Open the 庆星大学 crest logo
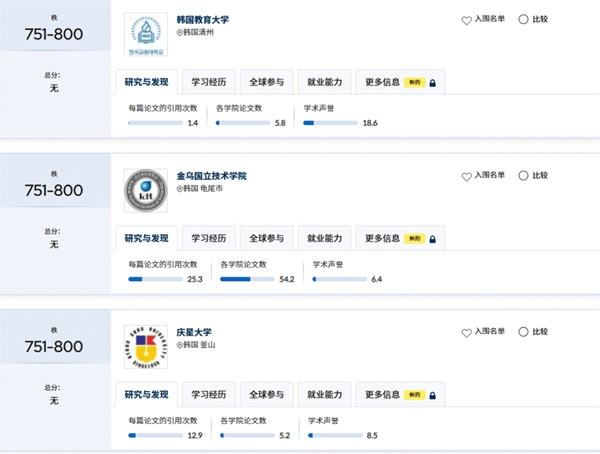This screenshot has height=454, width=600. point(146,347)
